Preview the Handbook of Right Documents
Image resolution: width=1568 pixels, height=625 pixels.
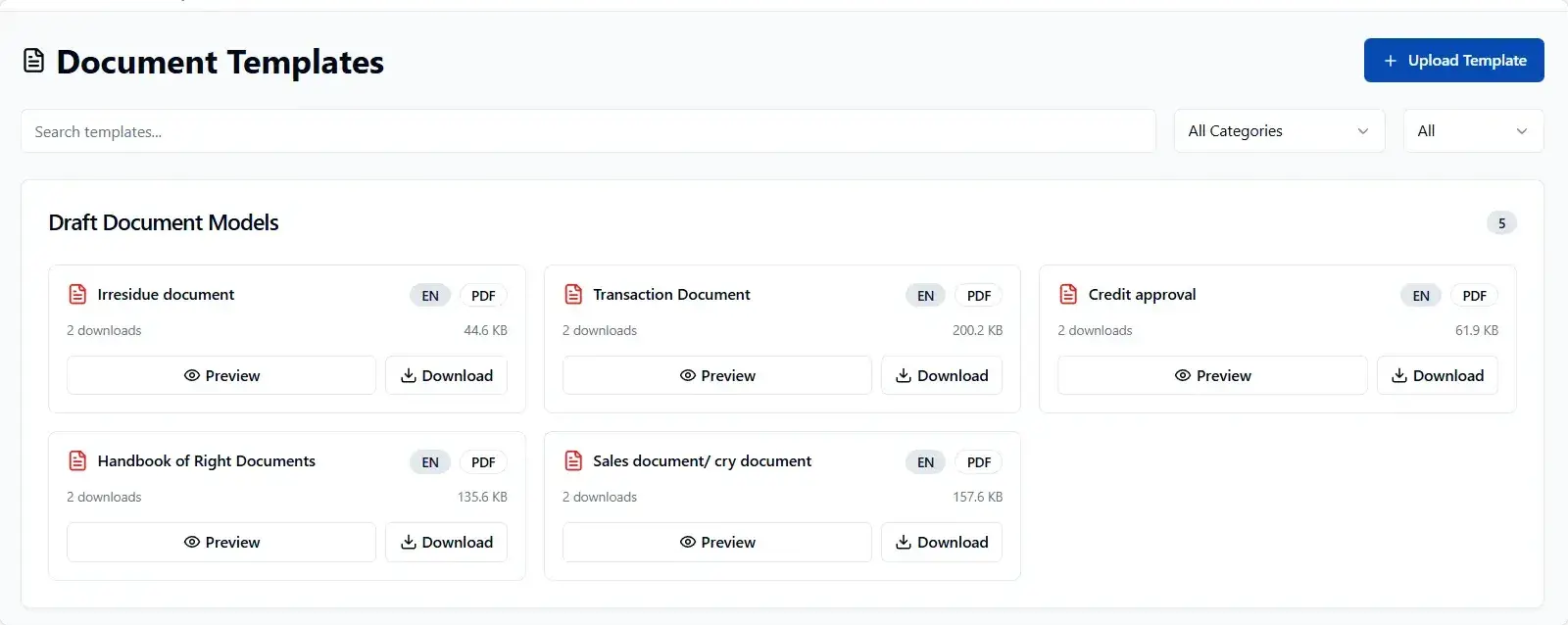(x=221, y=543)
